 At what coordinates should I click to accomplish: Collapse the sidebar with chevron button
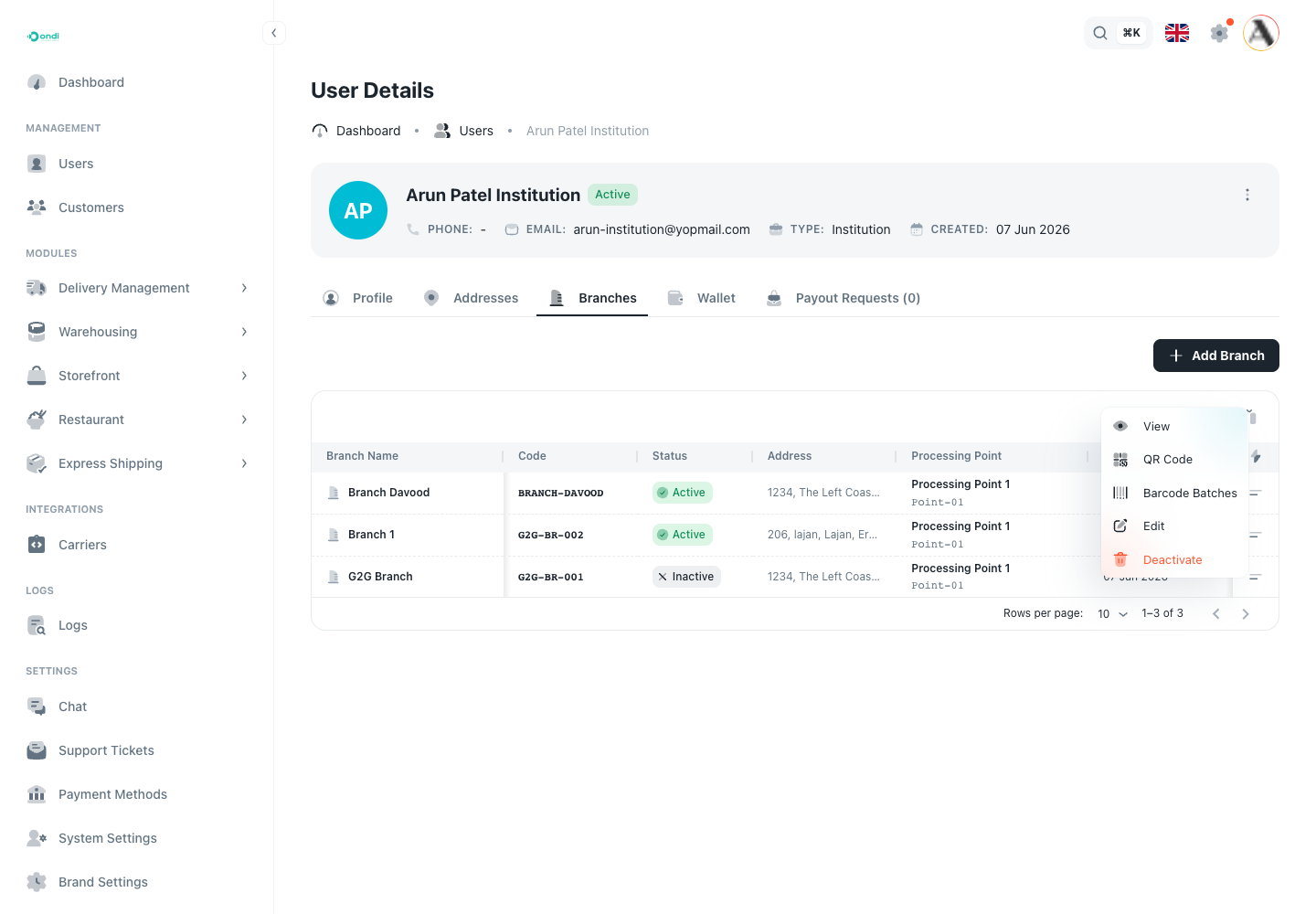273,33
